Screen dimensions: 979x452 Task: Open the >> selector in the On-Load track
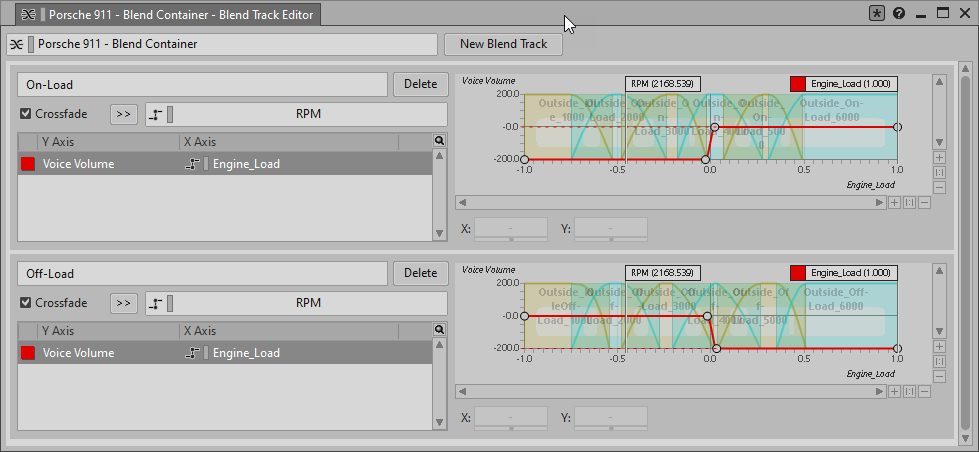coord(124,114)
